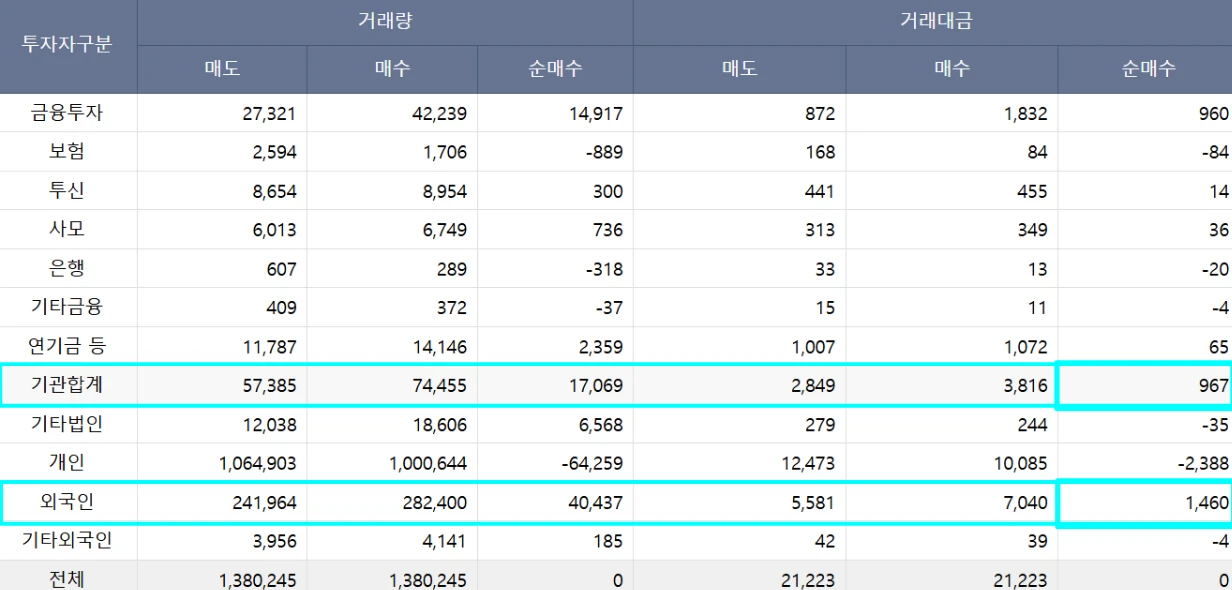Select the highlighted 기관합계 row label

pyautogui.click(x=67, y=386)
